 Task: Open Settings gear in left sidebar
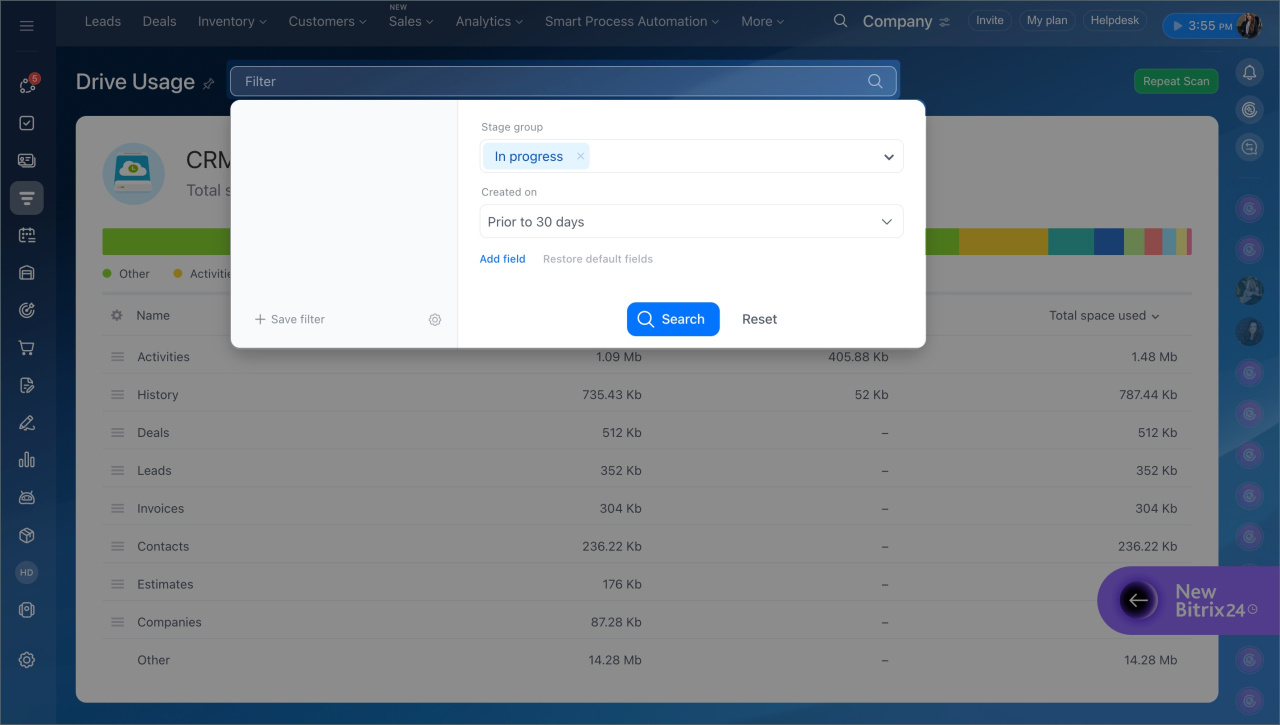[27, 660]
